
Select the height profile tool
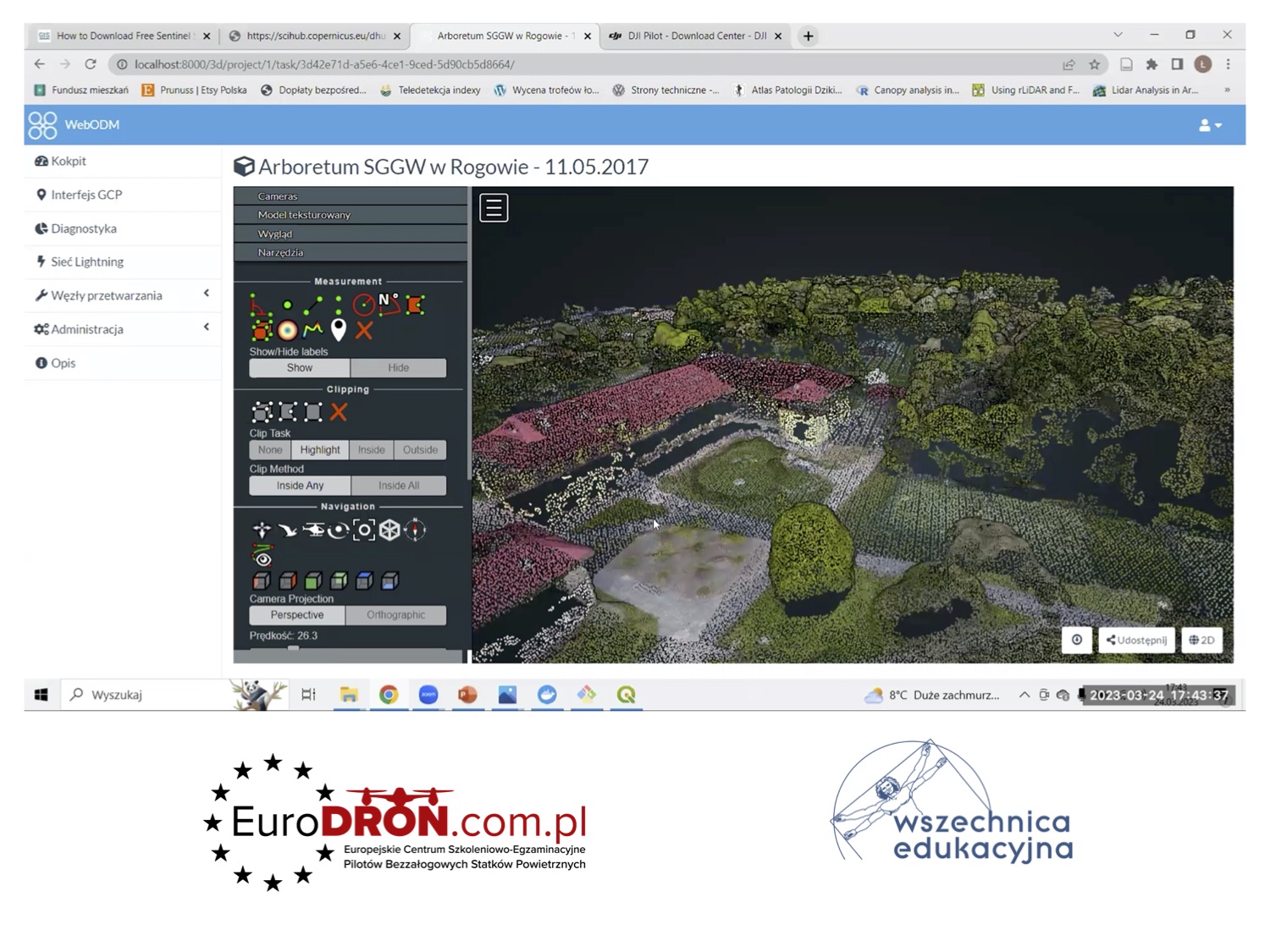(312, 330)
